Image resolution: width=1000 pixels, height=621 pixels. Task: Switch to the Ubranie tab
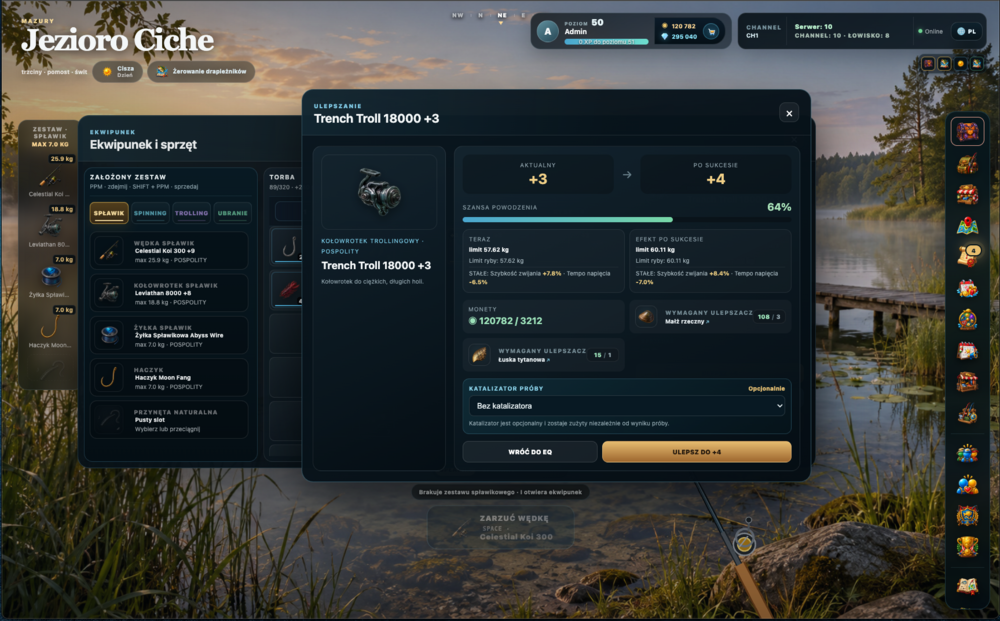pyautogui.click(x=233, y=213)
